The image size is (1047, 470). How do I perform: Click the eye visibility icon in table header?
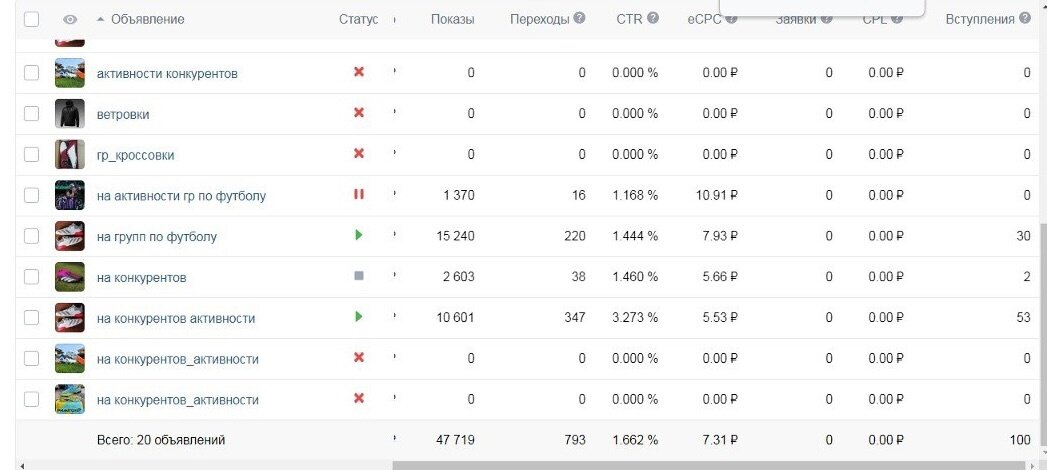point(70,20)
